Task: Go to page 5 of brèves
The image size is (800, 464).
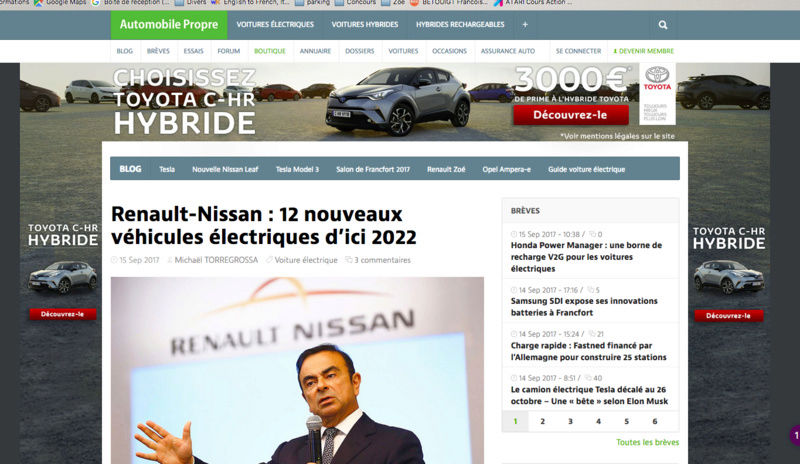Action: tap(627, 421)
